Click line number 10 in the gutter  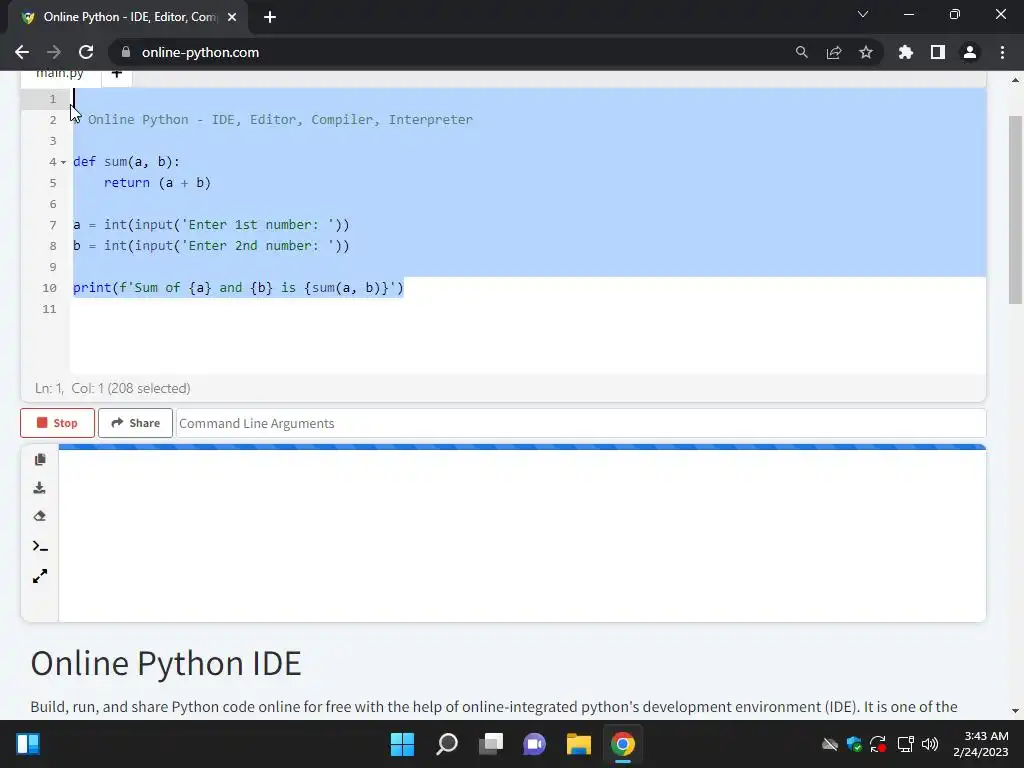pos(50,288)
